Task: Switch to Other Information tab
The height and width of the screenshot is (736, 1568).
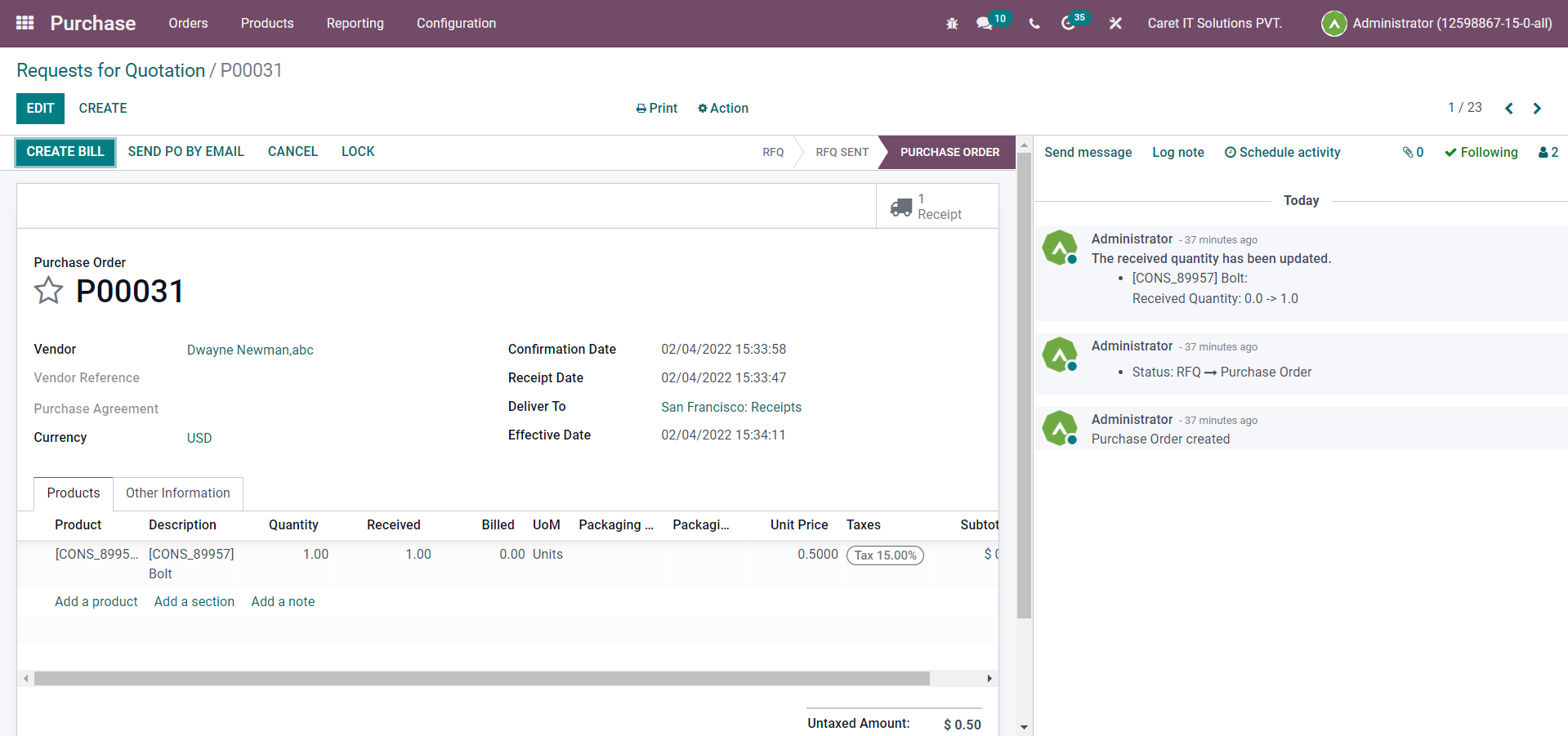Action: coord(177,493)
